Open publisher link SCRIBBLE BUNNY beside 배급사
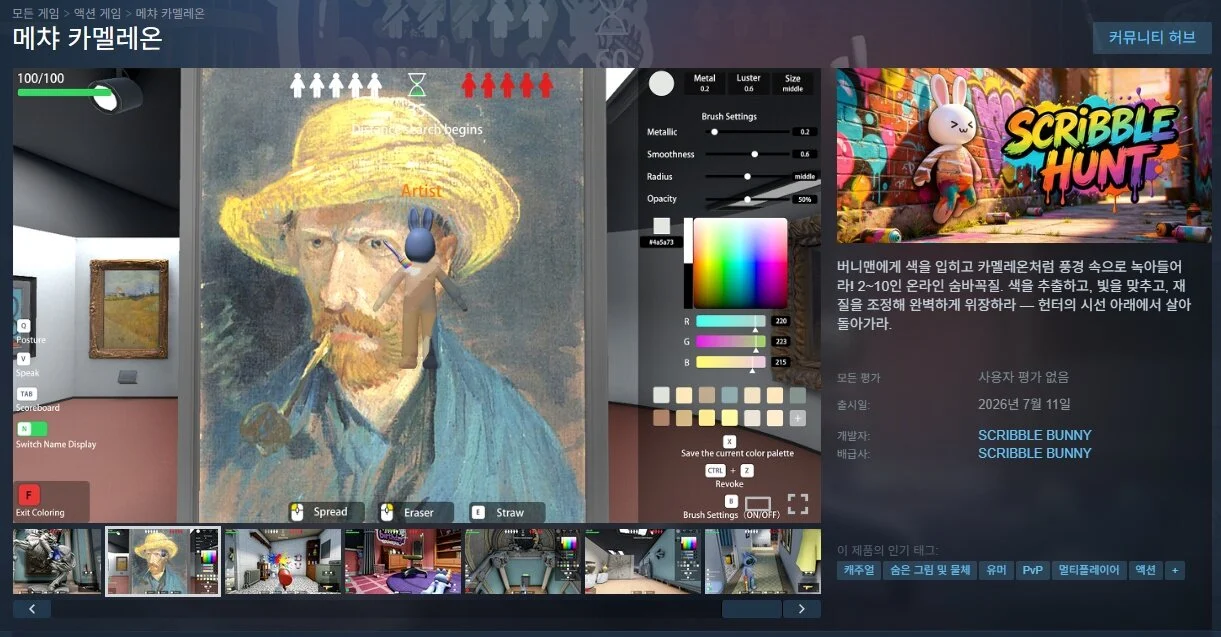This screenshot has width=1221, height=637. point(1034,453)
